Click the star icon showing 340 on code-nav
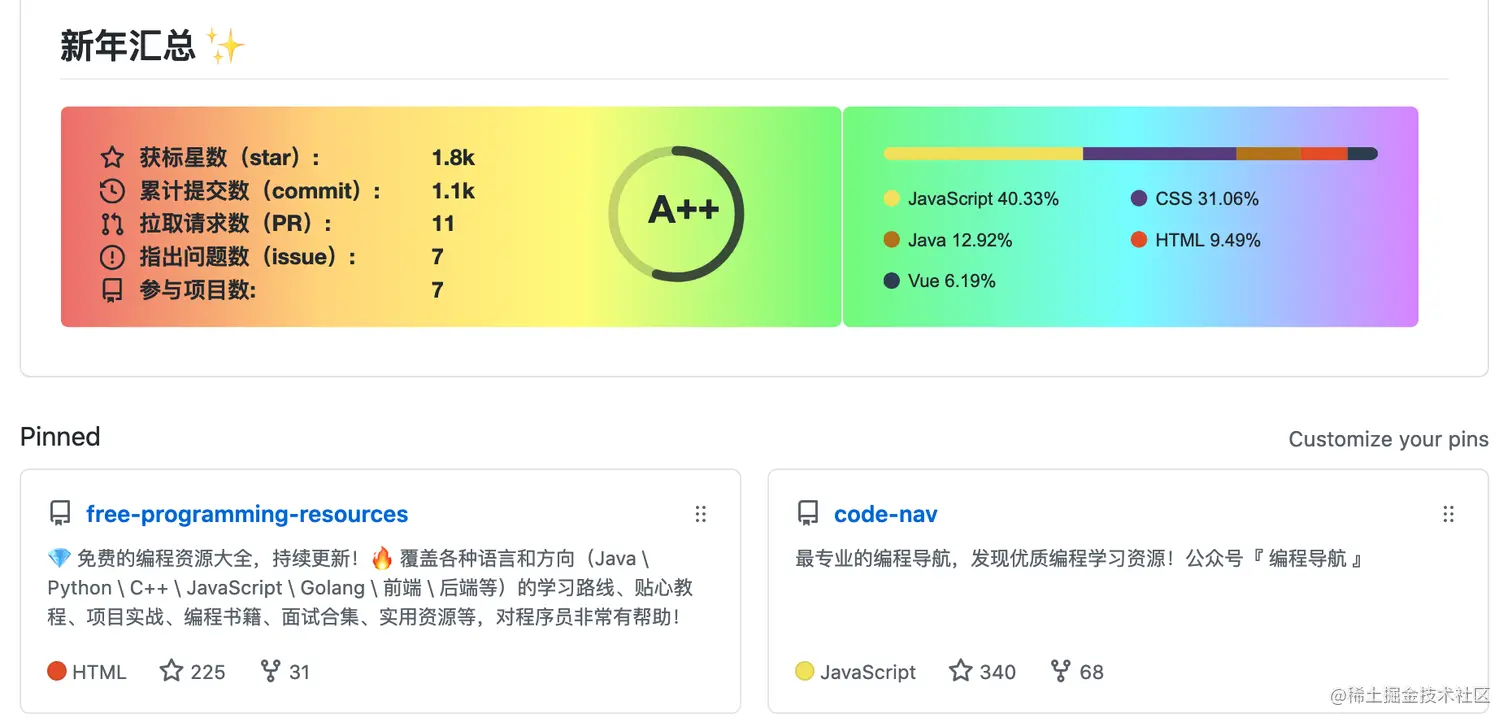Viewport: 1512px width, 727px height. click(x=960, y=671)
